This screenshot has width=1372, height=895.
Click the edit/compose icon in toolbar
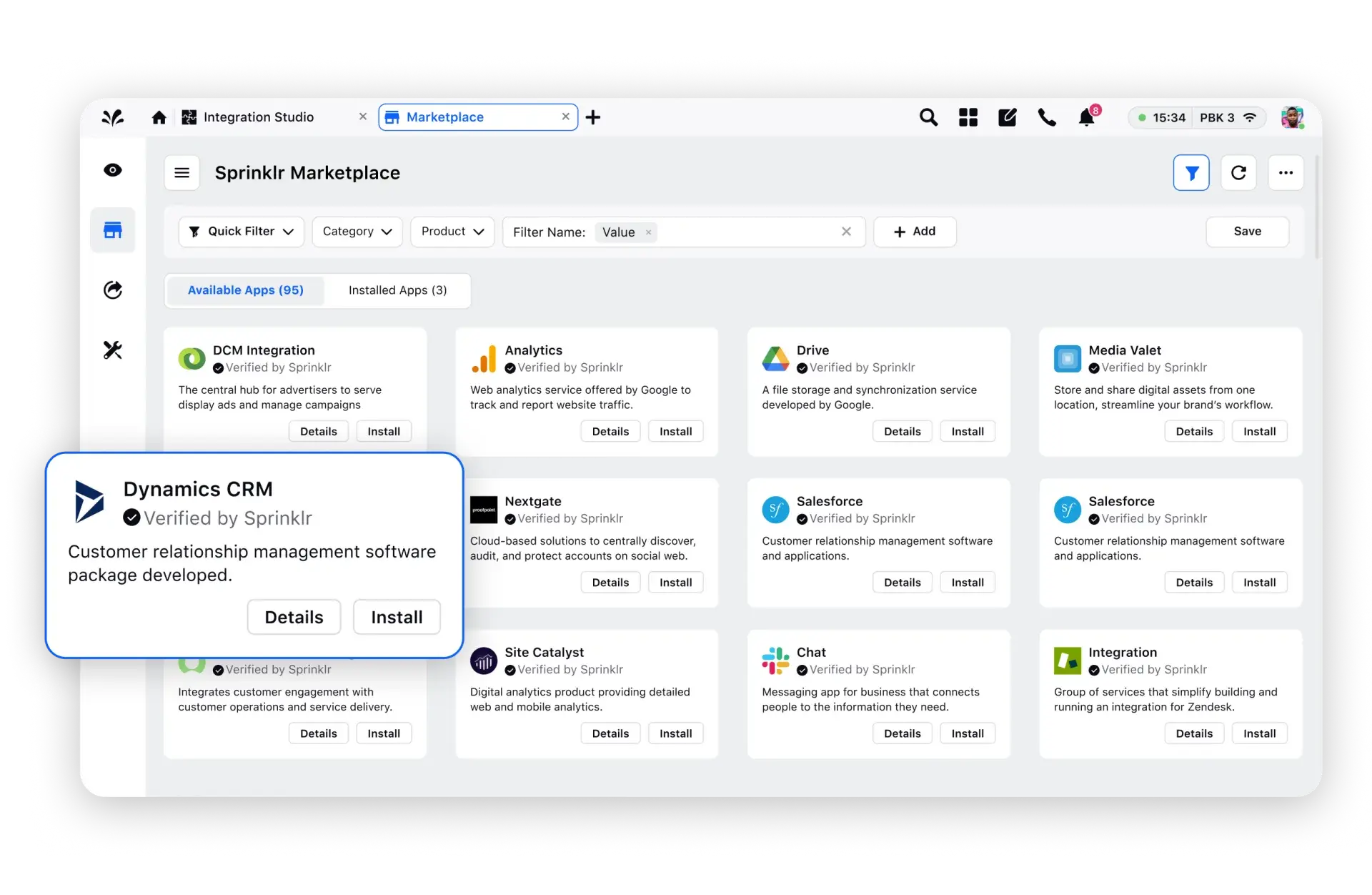(x=1006, y=117)
